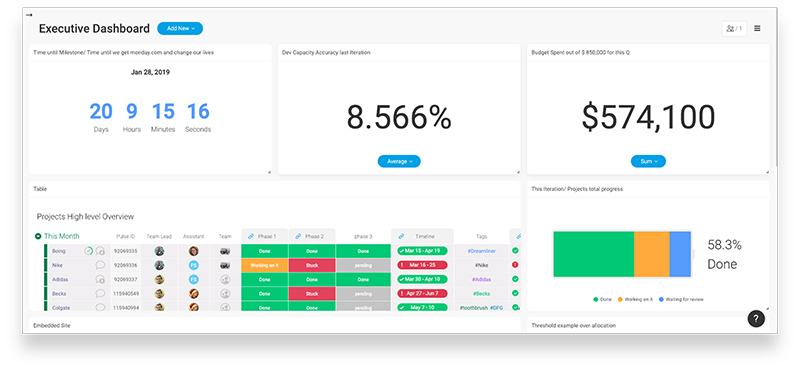Click the orange Working on it bar segment
800x372 pixels.
[652, 254]
